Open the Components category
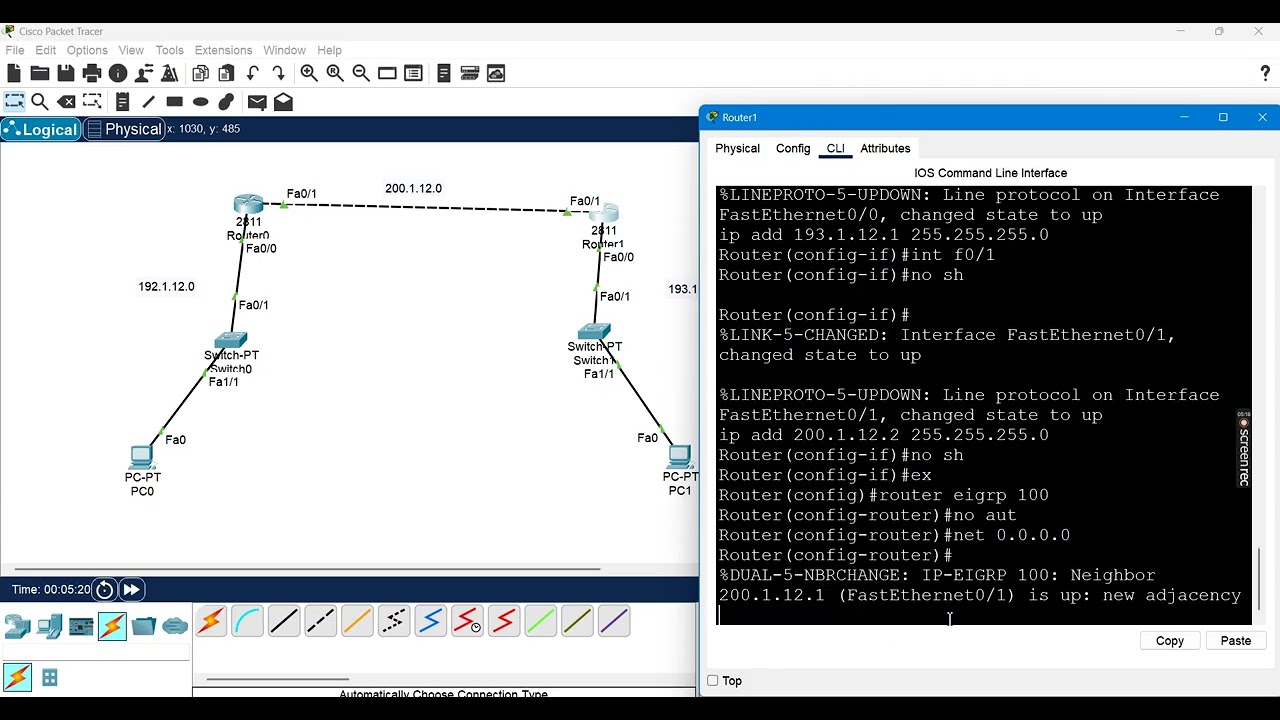 (x=81, y=627)
